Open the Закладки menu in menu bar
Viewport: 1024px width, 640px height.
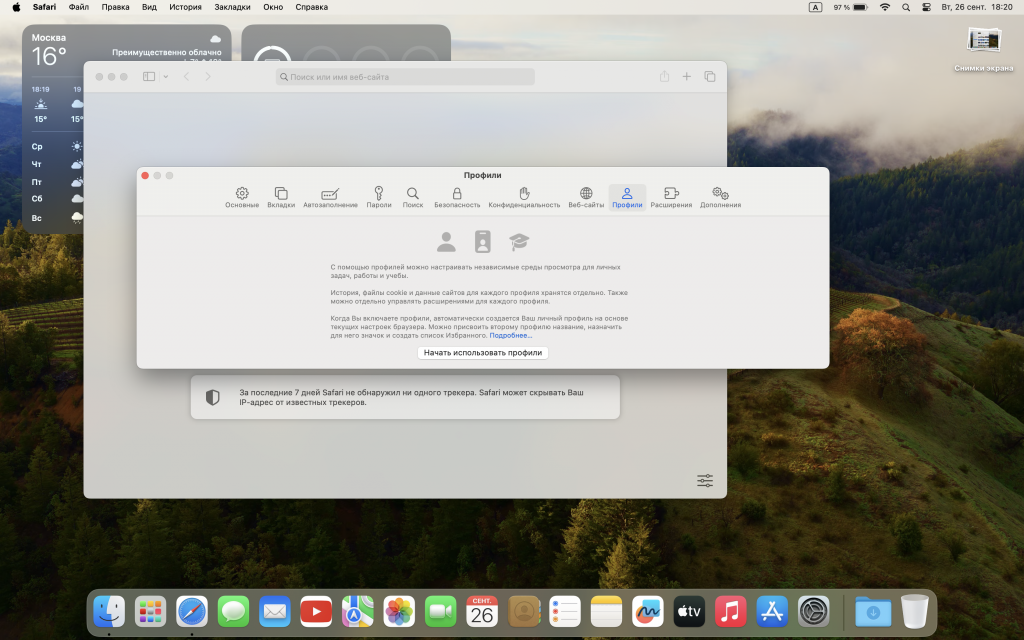[x=233, y=7]
